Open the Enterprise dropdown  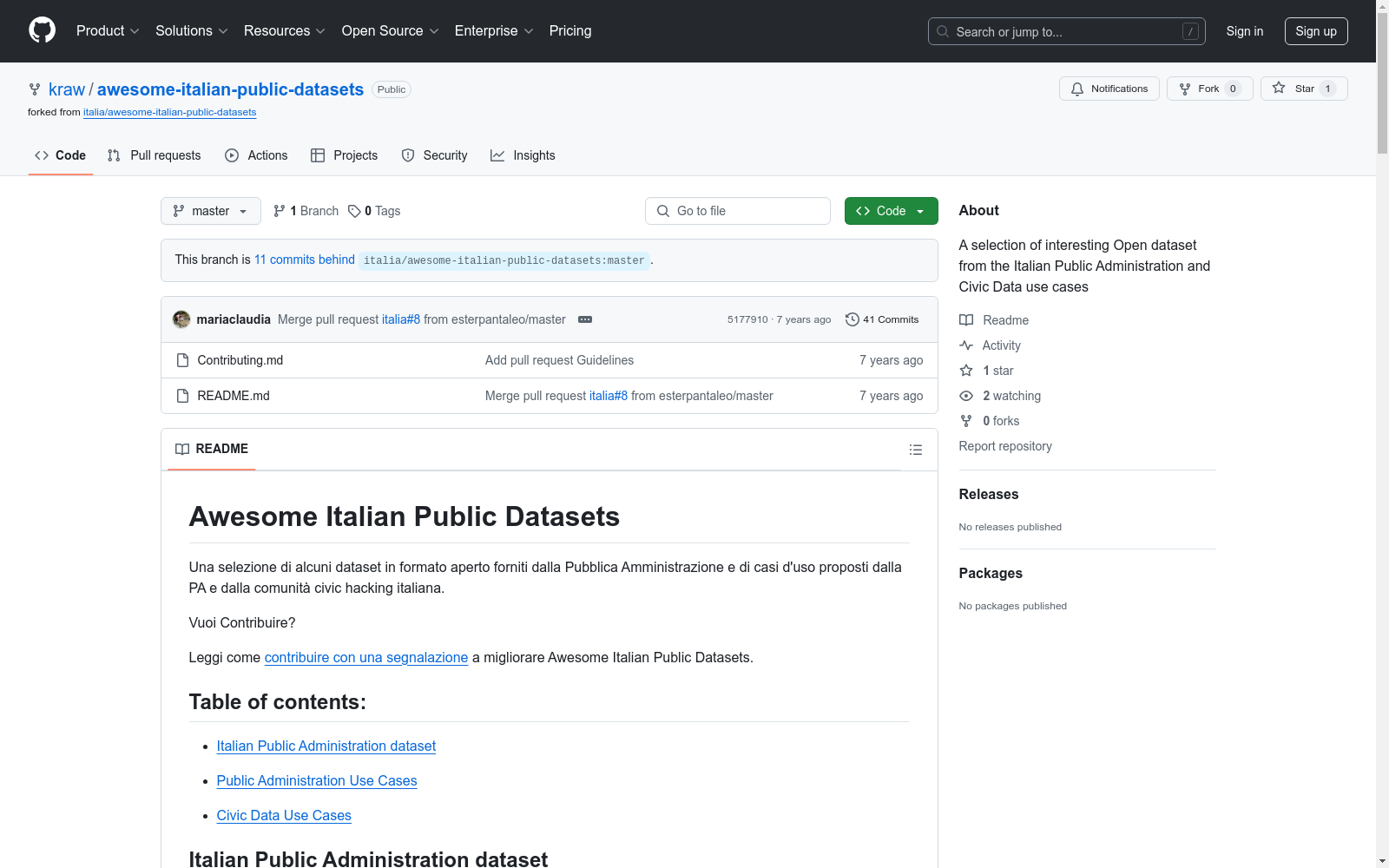(x=494, y=31)
